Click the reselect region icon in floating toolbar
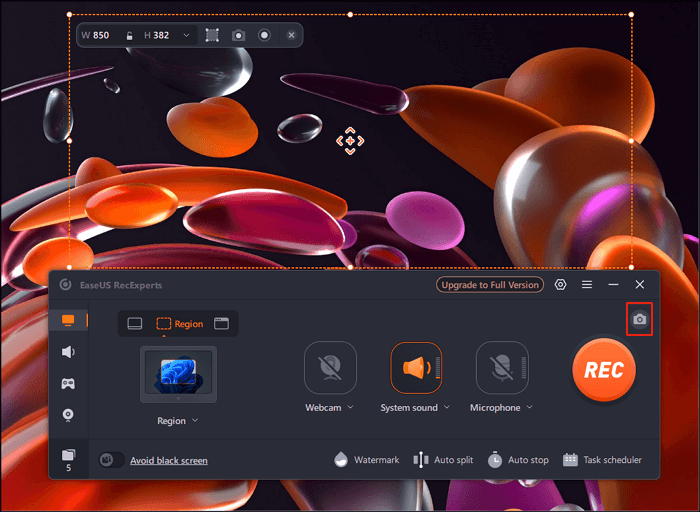Viewport: 700px width, 512px height. tap(212, 35)
